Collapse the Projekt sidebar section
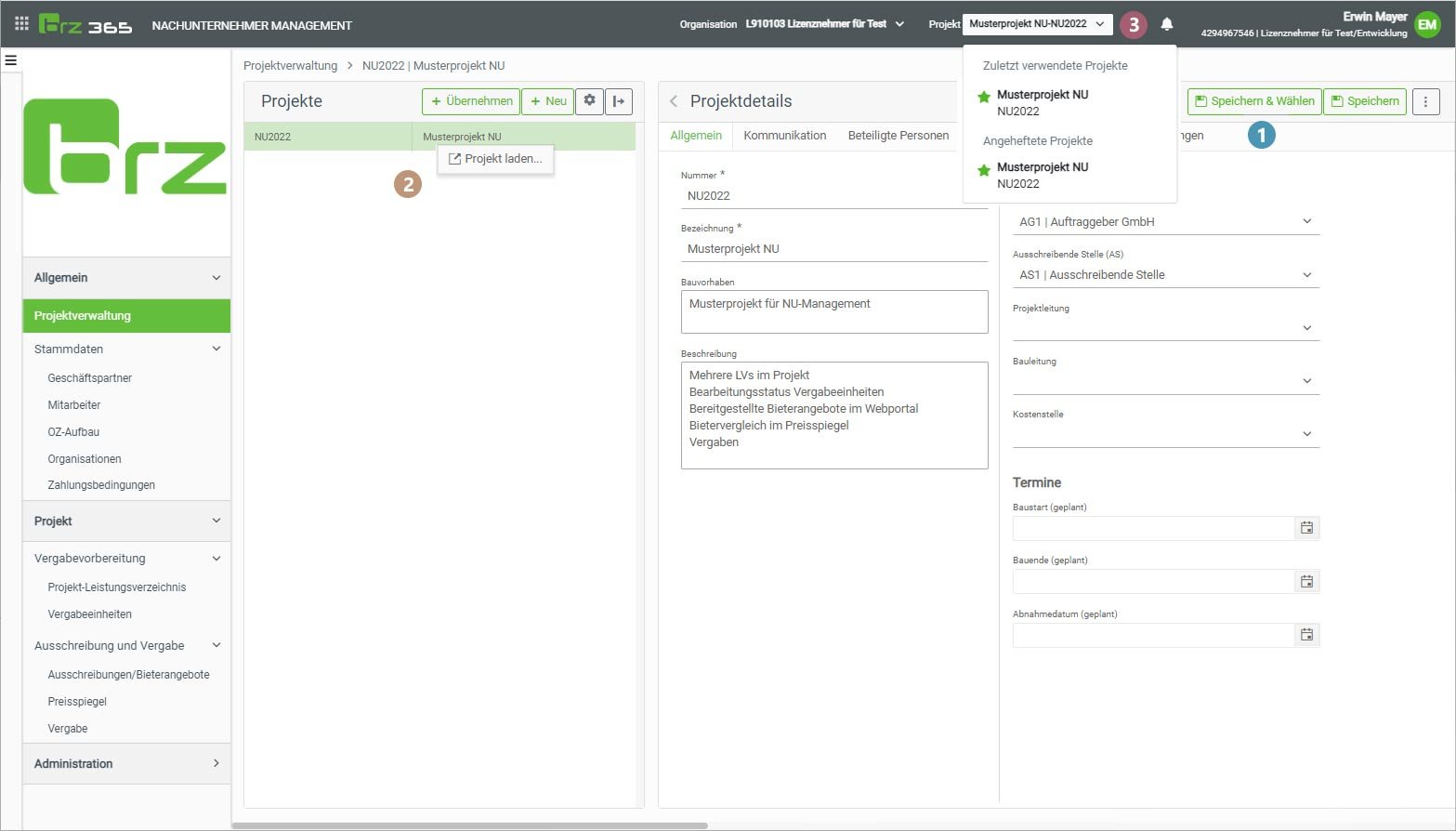Screen dimensions: 1456x831 (126, 521)
